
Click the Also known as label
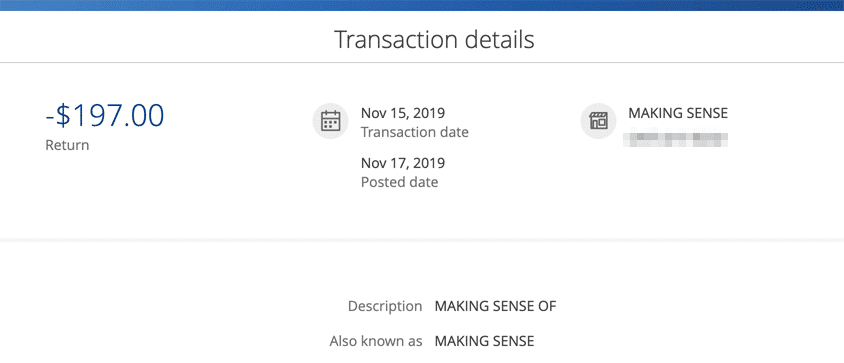(x=376, y=341)
